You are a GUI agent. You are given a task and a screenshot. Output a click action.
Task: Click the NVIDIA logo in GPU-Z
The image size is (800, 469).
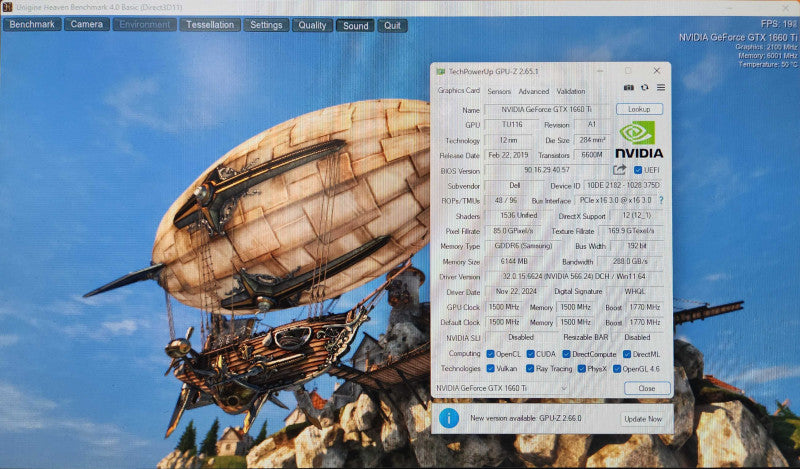click(x=639, y=139)
